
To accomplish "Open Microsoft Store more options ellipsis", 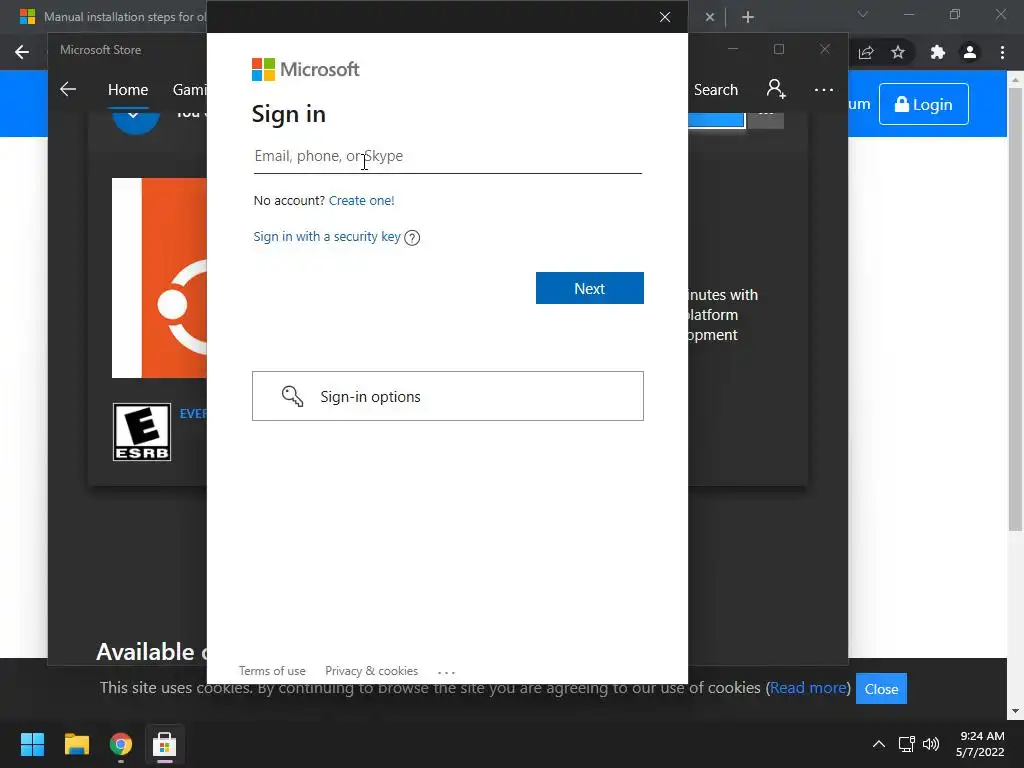I will pyautogui.click(x=824, y=89).
